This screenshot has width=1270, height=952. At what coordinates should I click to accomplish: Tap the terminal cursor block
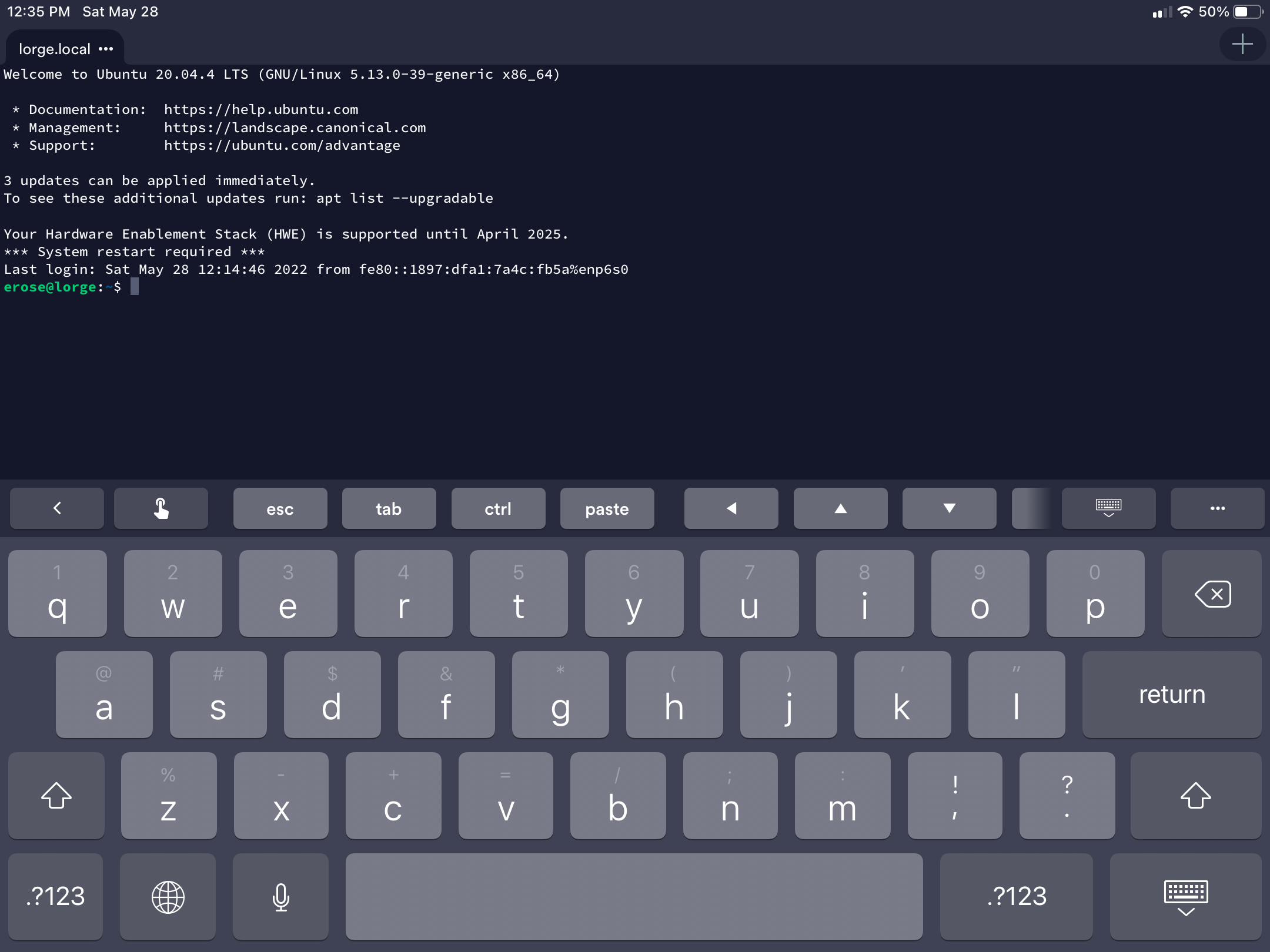coord(135,287)
